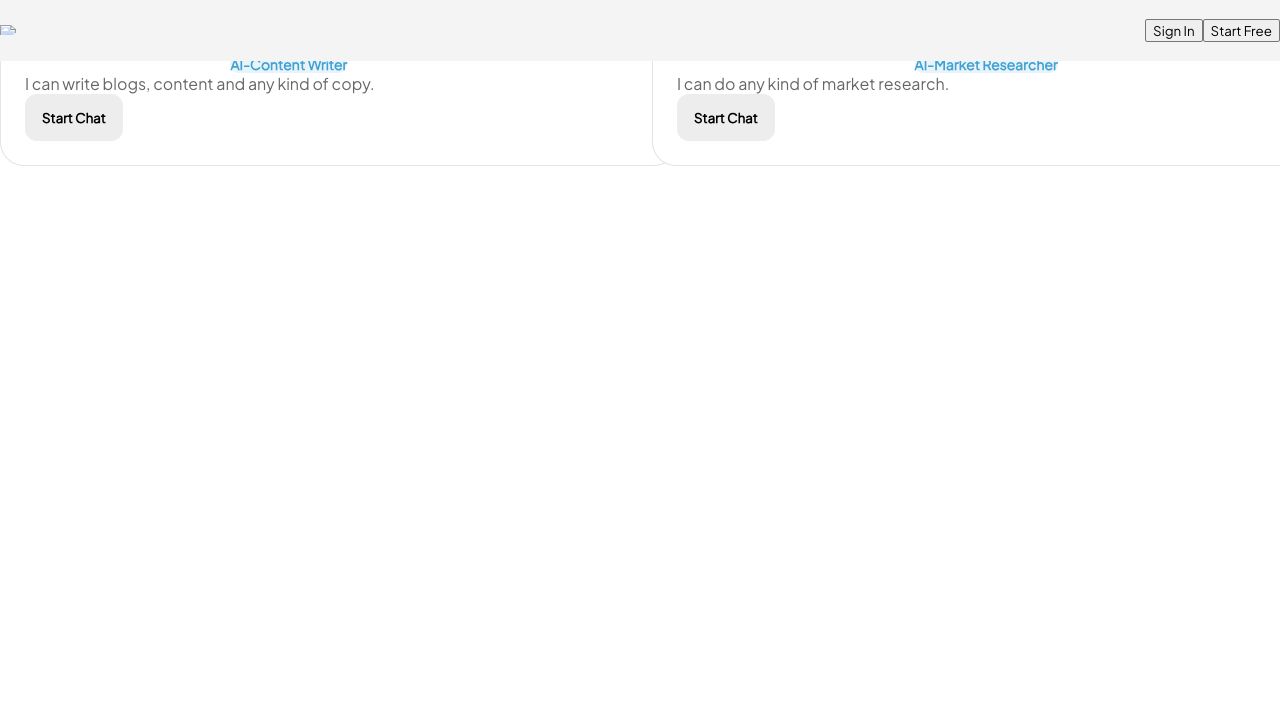
Task: Click the Start Free button
Action: pos(1240,31)
